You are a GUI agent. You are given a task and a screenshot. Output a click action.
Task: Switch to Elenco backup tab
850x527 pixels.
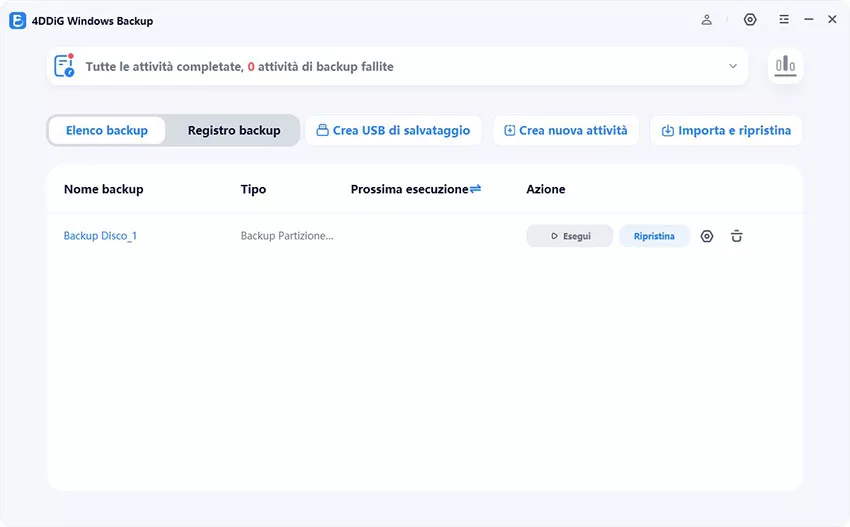(107, 130)
